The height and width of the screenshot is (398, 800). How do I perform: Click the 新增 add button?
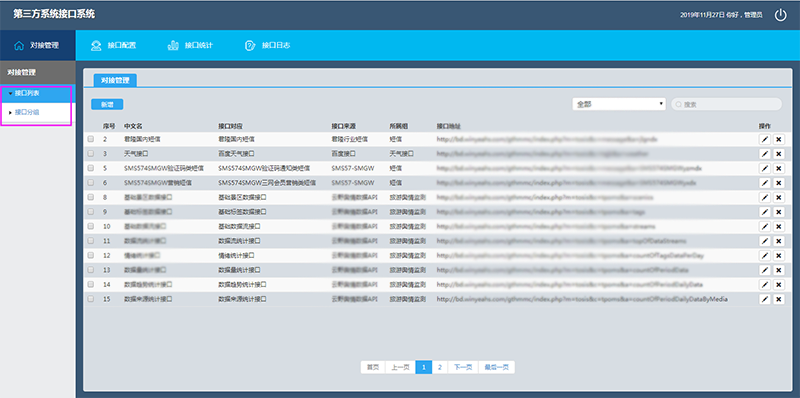[107, 104]
